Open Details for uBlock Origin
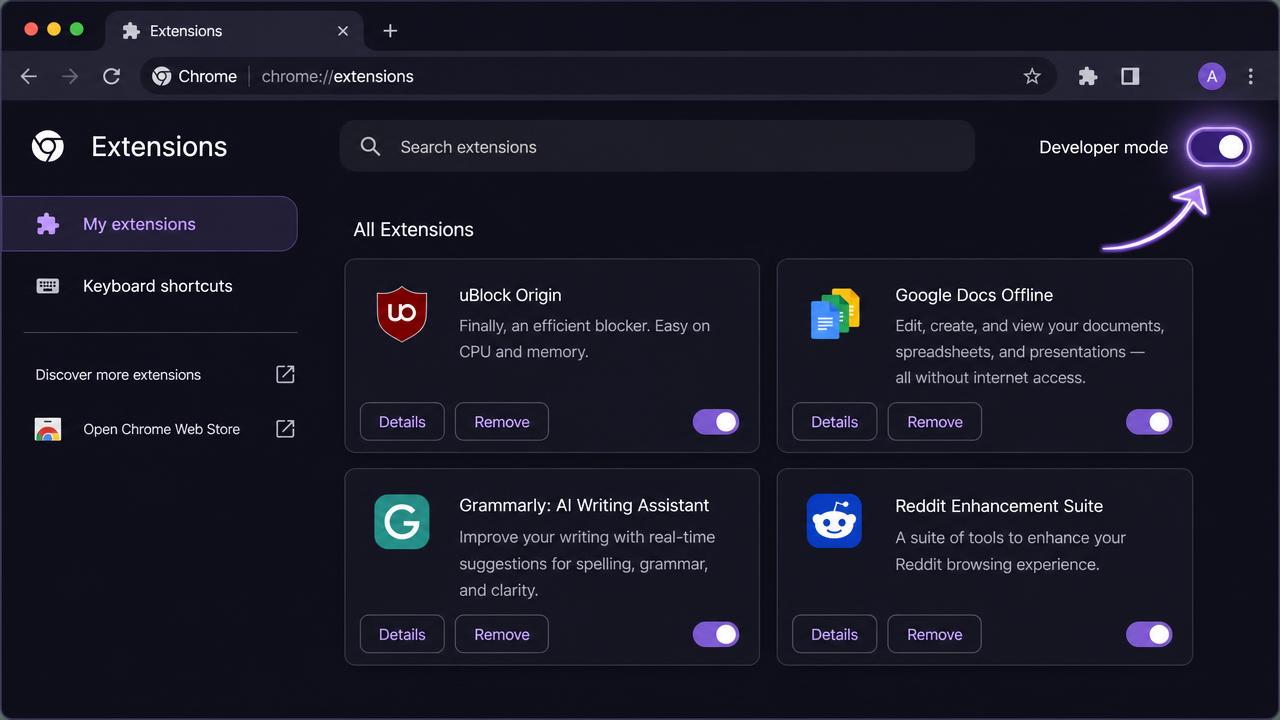Screen dimensions: 1280x720 [402, 422]
